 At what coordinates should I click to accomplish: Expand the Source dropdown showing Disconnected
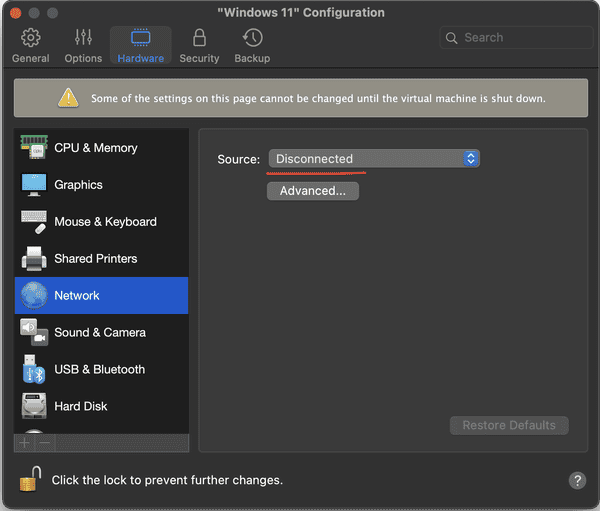click(374, 159)
